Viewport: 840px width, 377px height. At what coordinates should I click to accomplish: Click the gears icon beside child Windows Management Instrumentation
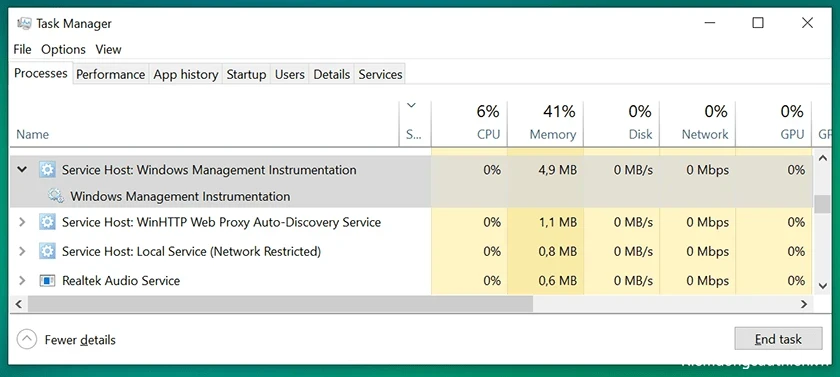pyautogui.click(x=56, y=196)
